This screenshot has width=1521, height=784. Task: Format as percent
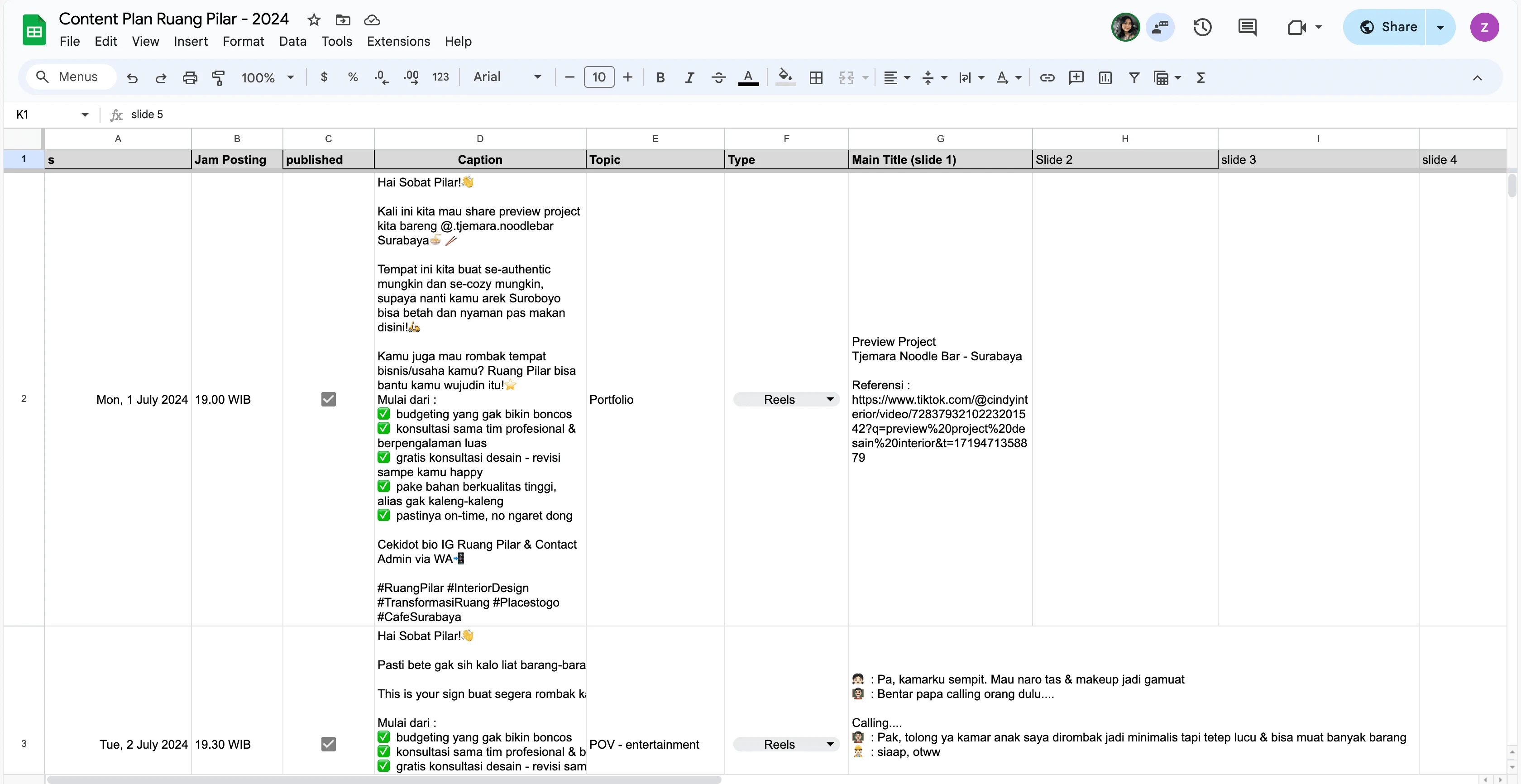(x=353, y=77)
